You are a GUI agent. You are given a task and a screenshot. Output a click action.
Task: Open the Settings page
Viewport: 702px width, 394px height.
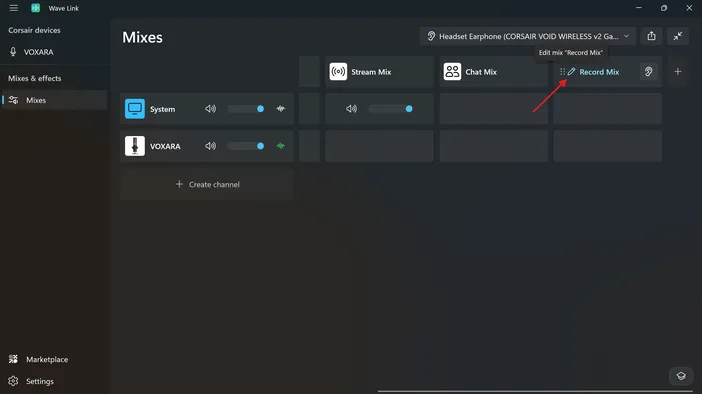(55, 381)
